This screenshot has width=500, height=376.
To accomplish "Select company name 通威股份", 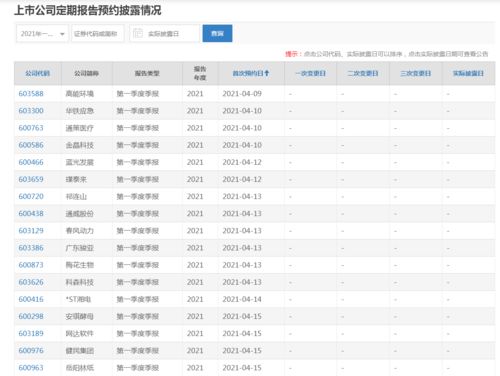I will pos(79,214).
